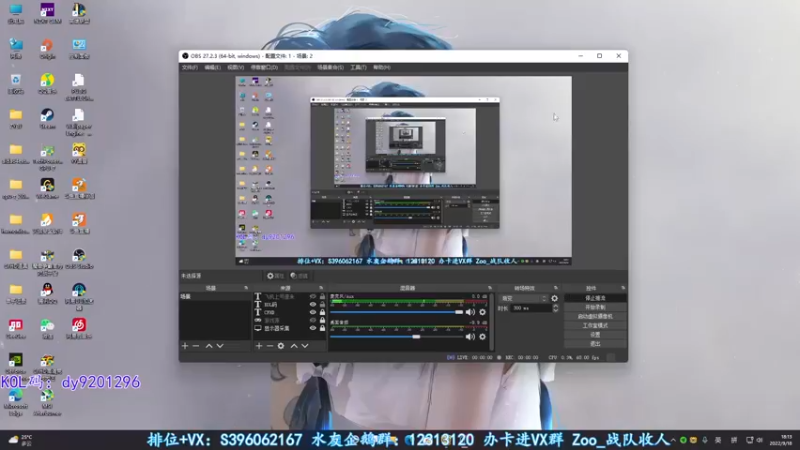This screenshot has height=450, width=800.
Task: Open the 麦克风/Aux channel gear settings
Action: point(482,312)
